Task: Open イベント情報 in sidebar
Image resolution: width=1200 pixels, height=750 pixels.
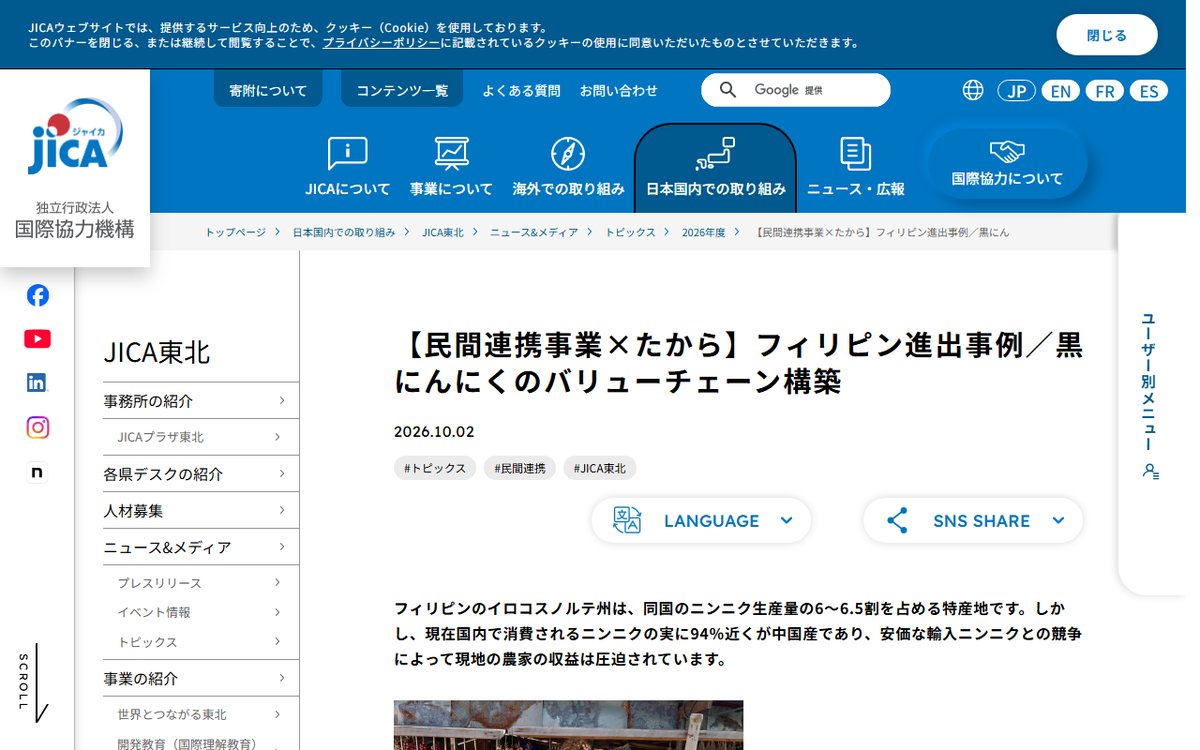Action: [x=201, y=612]
